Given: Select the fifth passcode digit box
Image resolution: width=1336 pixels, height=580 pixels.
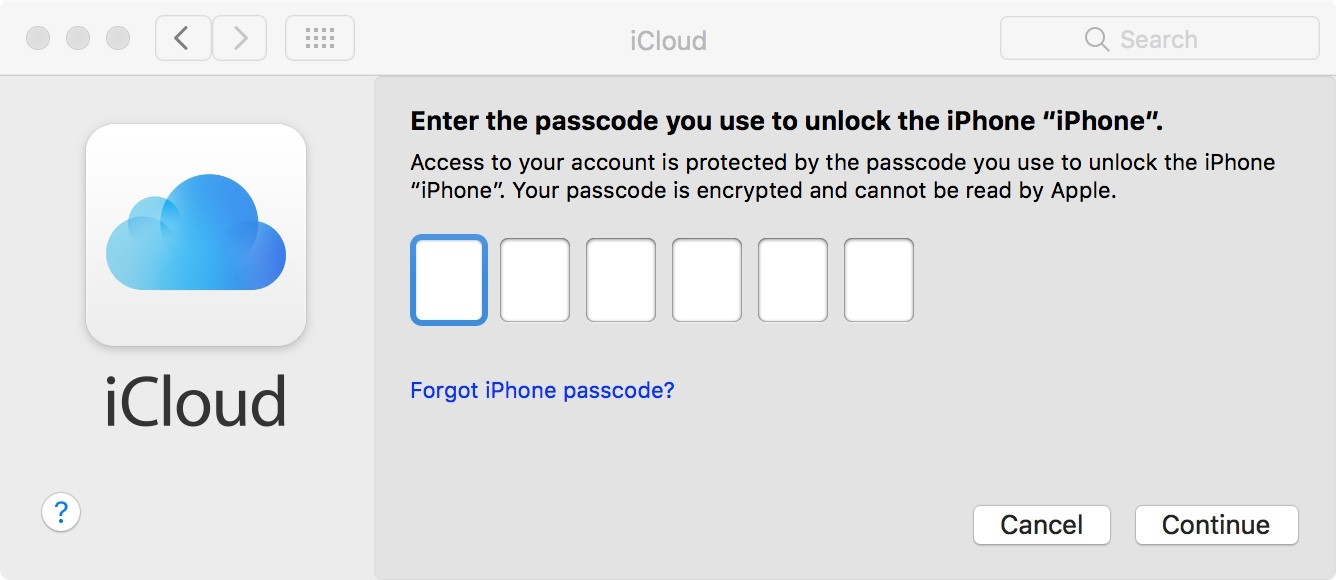Looking at the screenshot, I should pyautogui.click(x=793, y=280).
